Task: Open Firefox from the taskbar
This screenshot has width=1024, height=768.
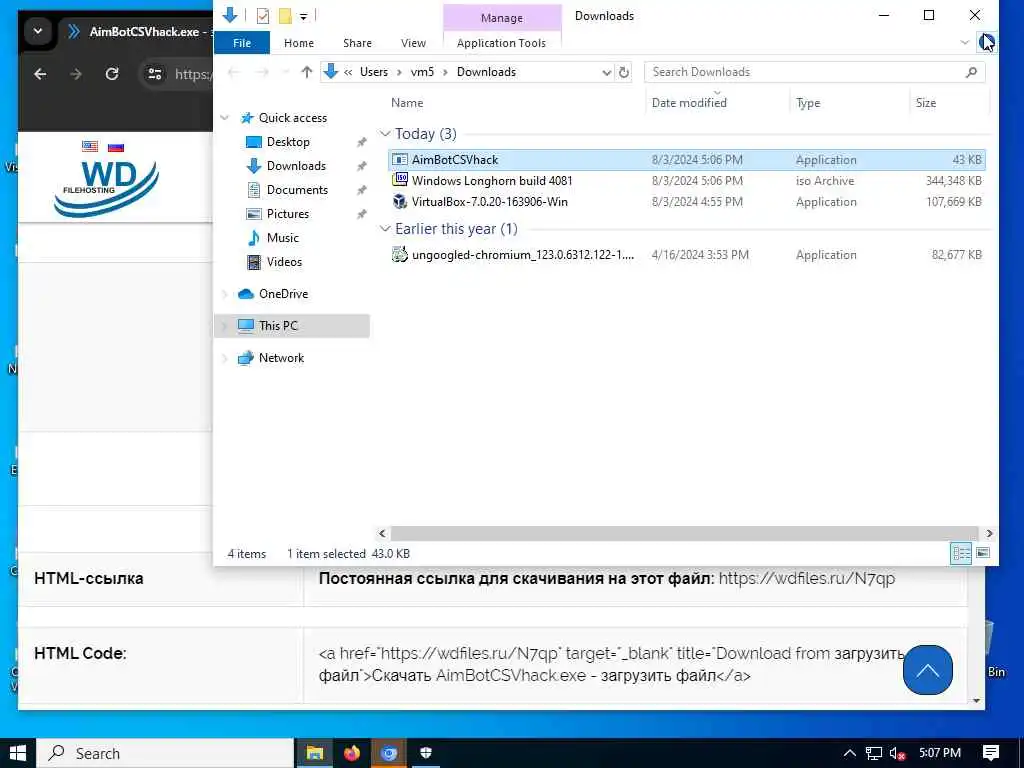Action: 352,753
